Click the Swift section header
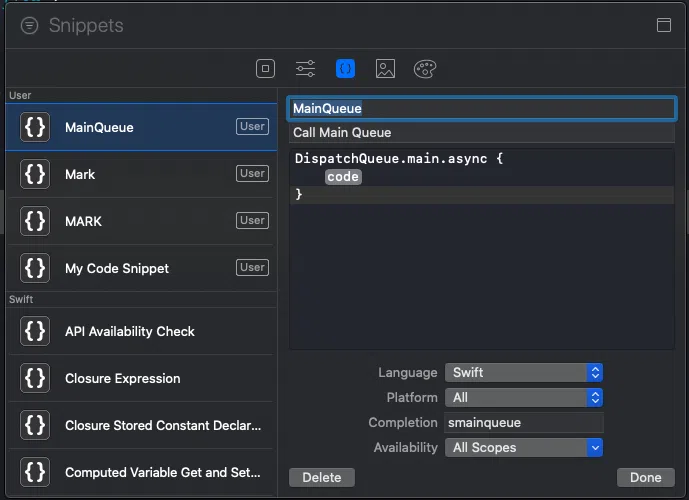 (x=21, y=299)
